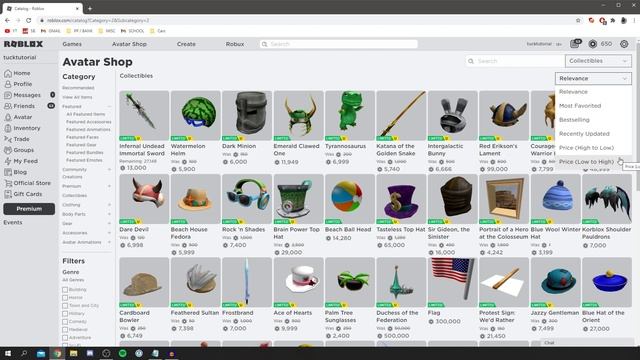The image size is (640, 360).
Task: Open Home in the left sidebar
Action: [17, 73]
